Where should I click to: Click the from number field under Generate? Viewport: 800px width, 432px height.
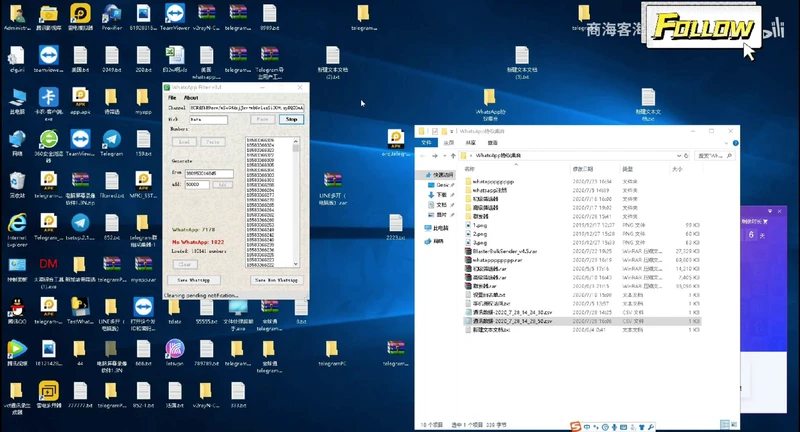coord(209,174)
